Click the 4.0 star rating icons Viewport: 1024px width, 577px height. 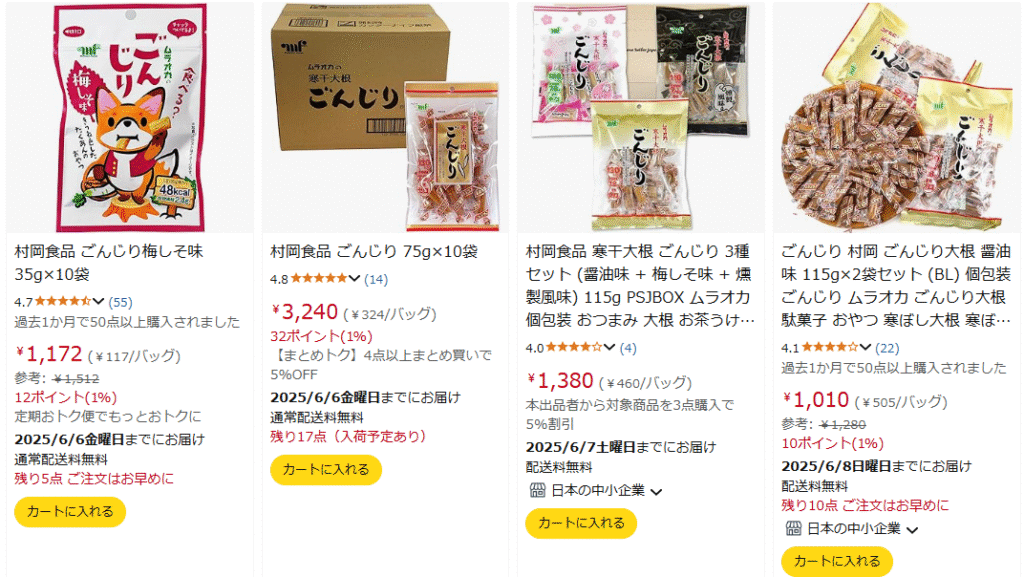574,347
